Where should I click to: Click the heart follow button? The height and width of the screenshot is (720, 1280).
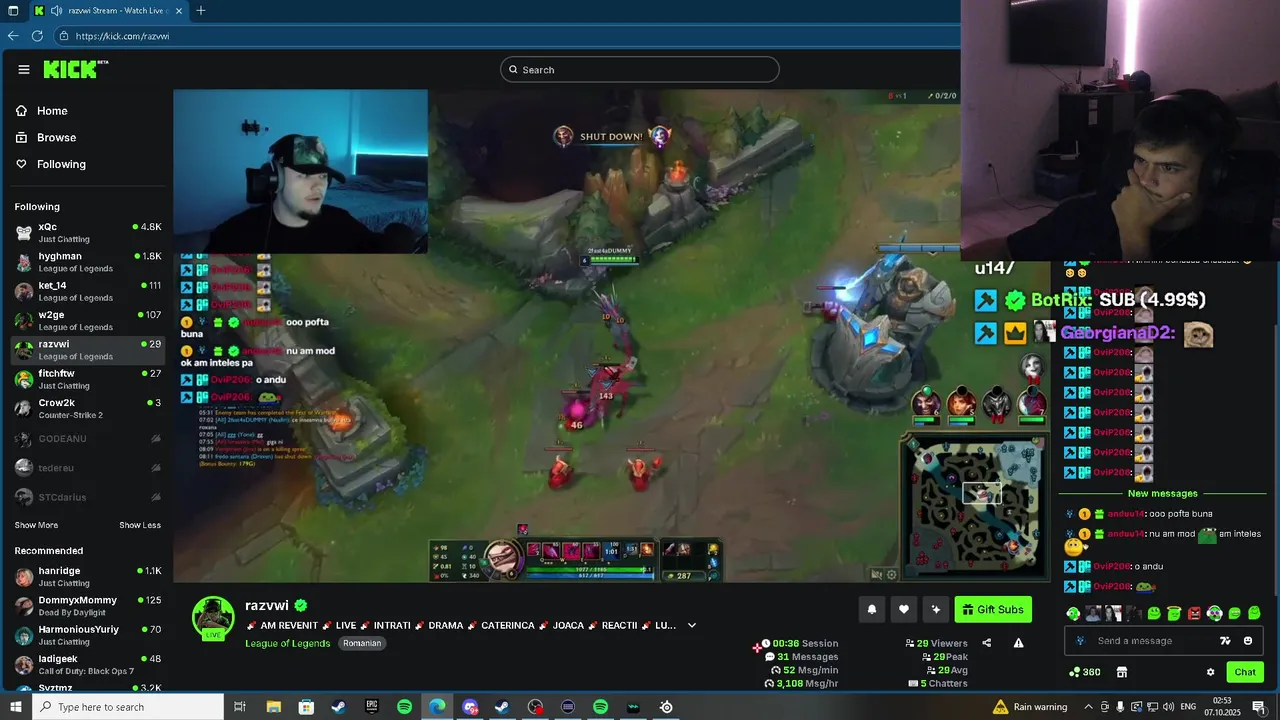(904, 609)
